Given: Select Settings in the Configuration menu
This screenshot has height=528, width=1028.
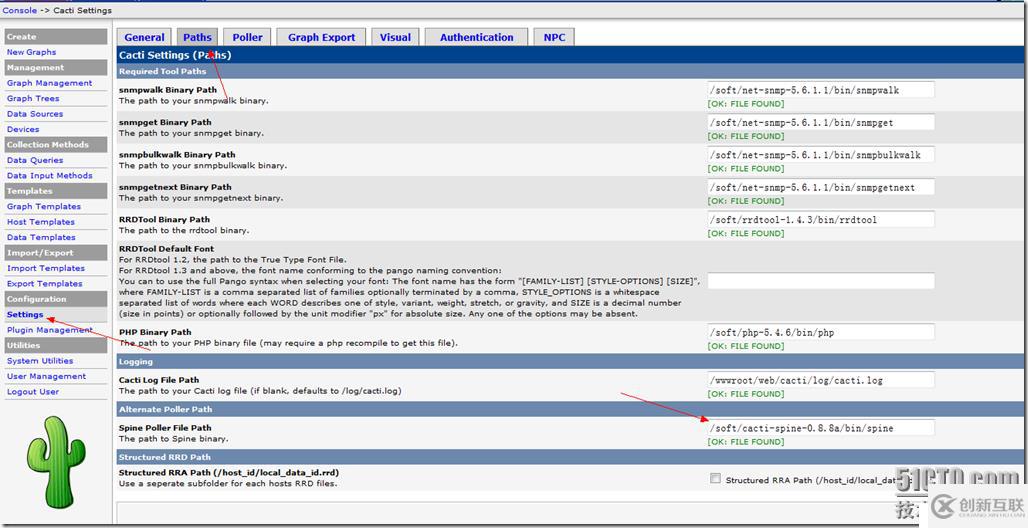Looking at the screenshot, I should tap(25, 314).
